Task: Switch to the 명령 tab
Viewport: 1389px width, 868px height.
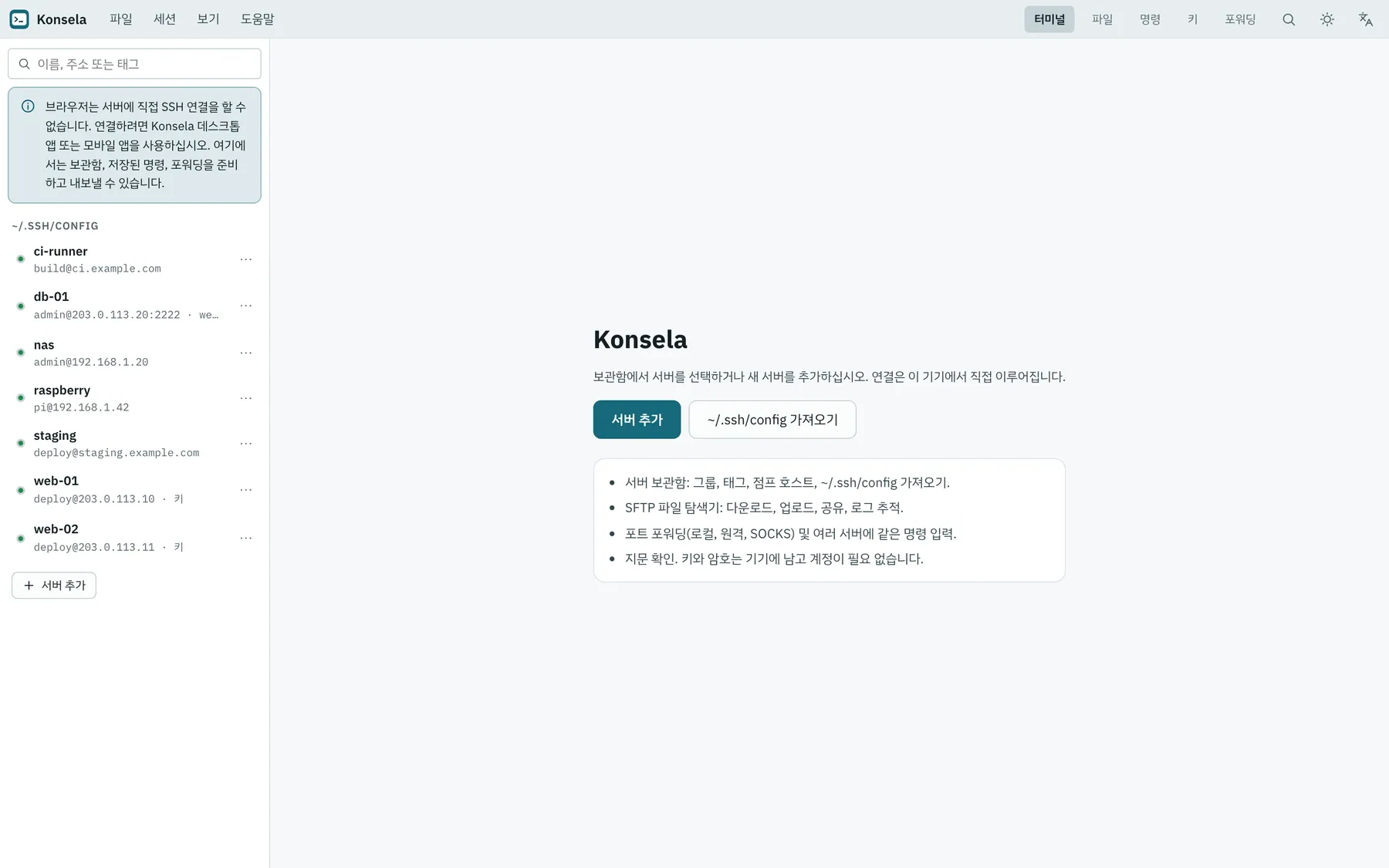Action: pos(1151,19)
